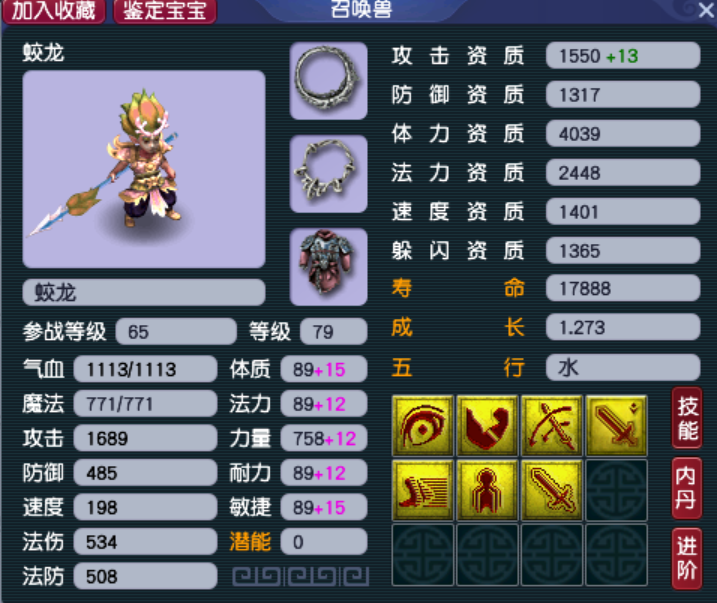Close the 召唤兽 window
The width and height of the screenshot is (717, 603).
pos(706,10)
